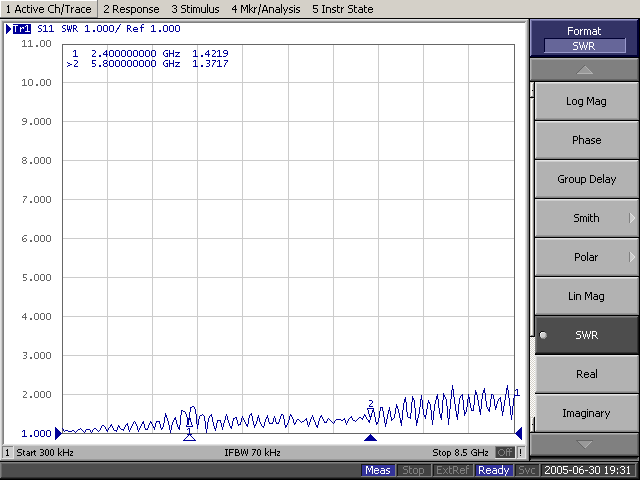The image size is (640, 480).
Task: Open the Mkr/Analysis menu
Action: (x=266, y=9)
